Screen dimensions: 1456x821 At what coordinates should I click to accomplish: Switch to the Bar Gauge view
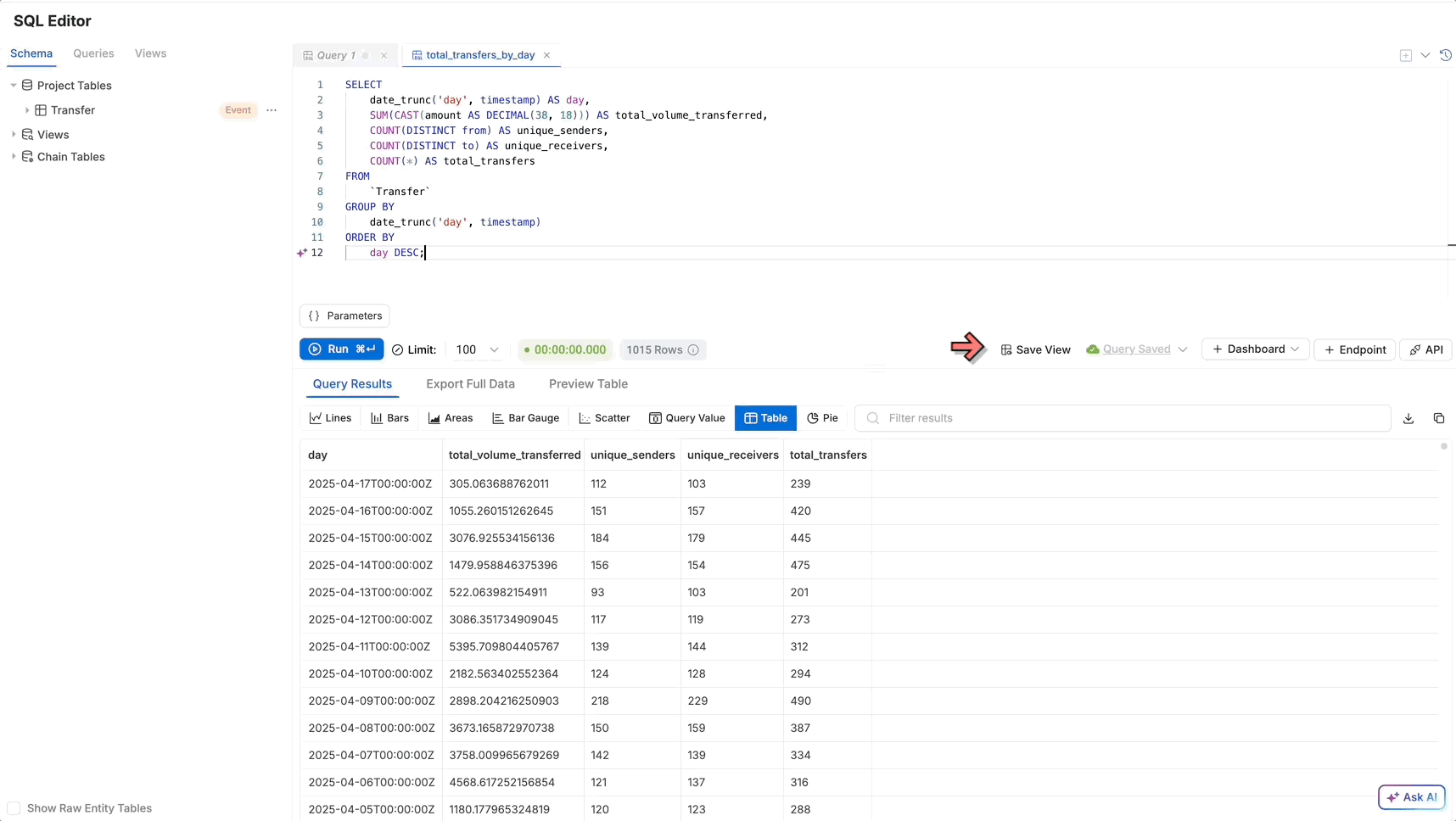[x=526, y=418]
